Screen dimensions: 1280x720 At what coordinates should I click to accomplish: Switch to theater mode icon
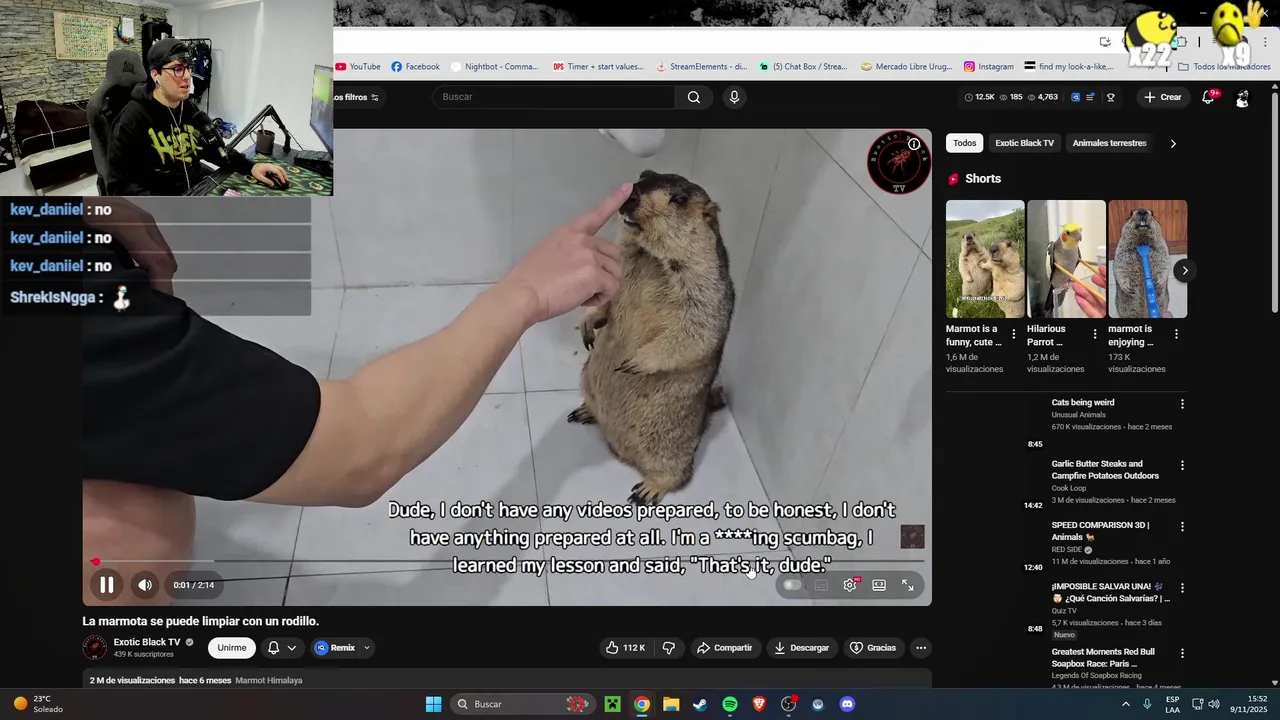pyautogui.click(x=879, y=585)
